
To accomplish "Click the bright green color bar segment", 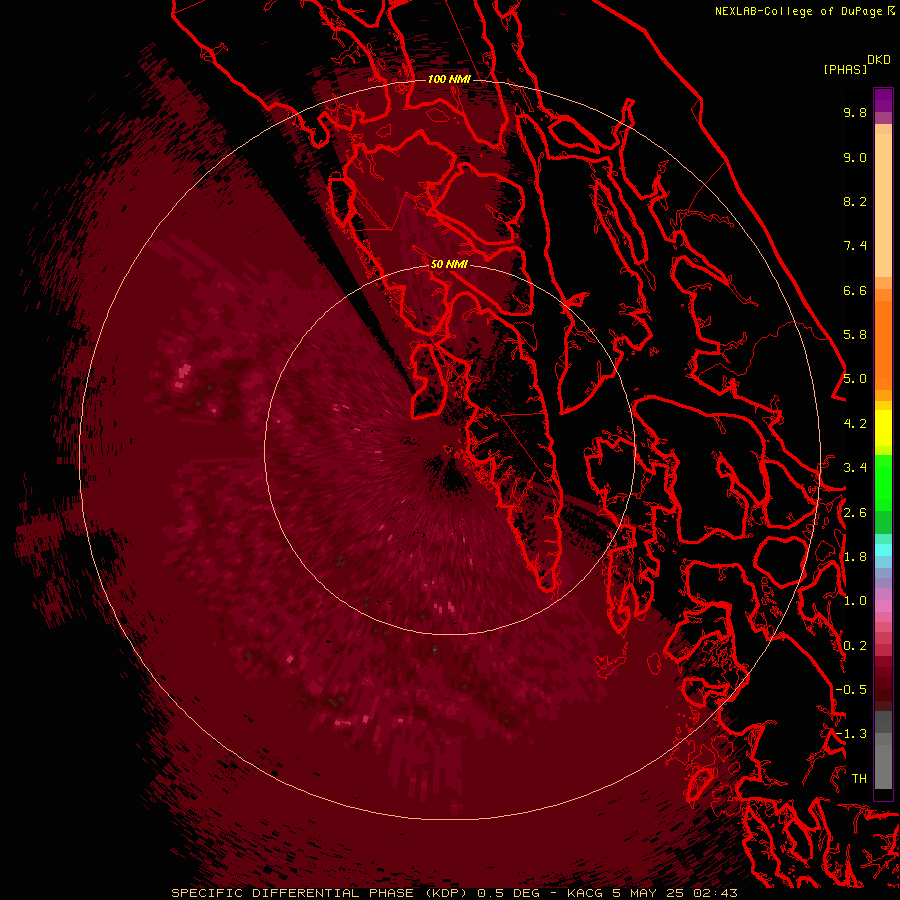I will tap(883, 481).
